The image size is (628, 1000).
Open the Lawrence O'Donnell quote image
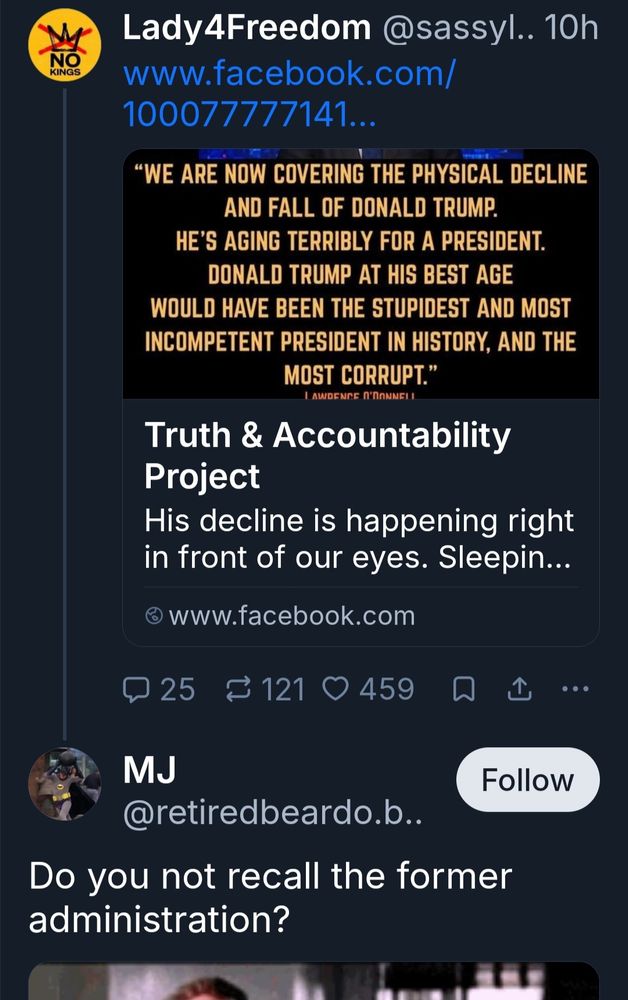coord(361,274)
